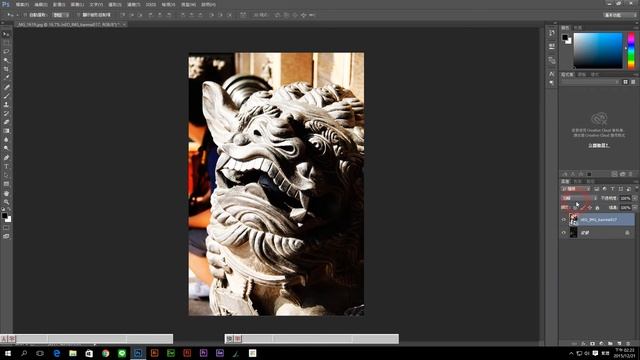Open the layer fill slider arrow
Screen dimensions: 640x360
[635, 208]
